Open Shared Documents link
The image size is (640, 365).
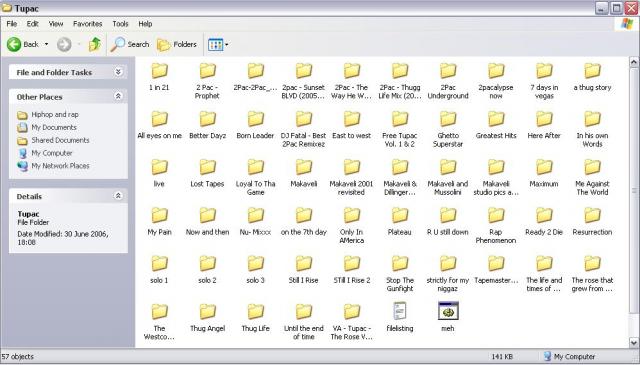(x=60, y=140)
